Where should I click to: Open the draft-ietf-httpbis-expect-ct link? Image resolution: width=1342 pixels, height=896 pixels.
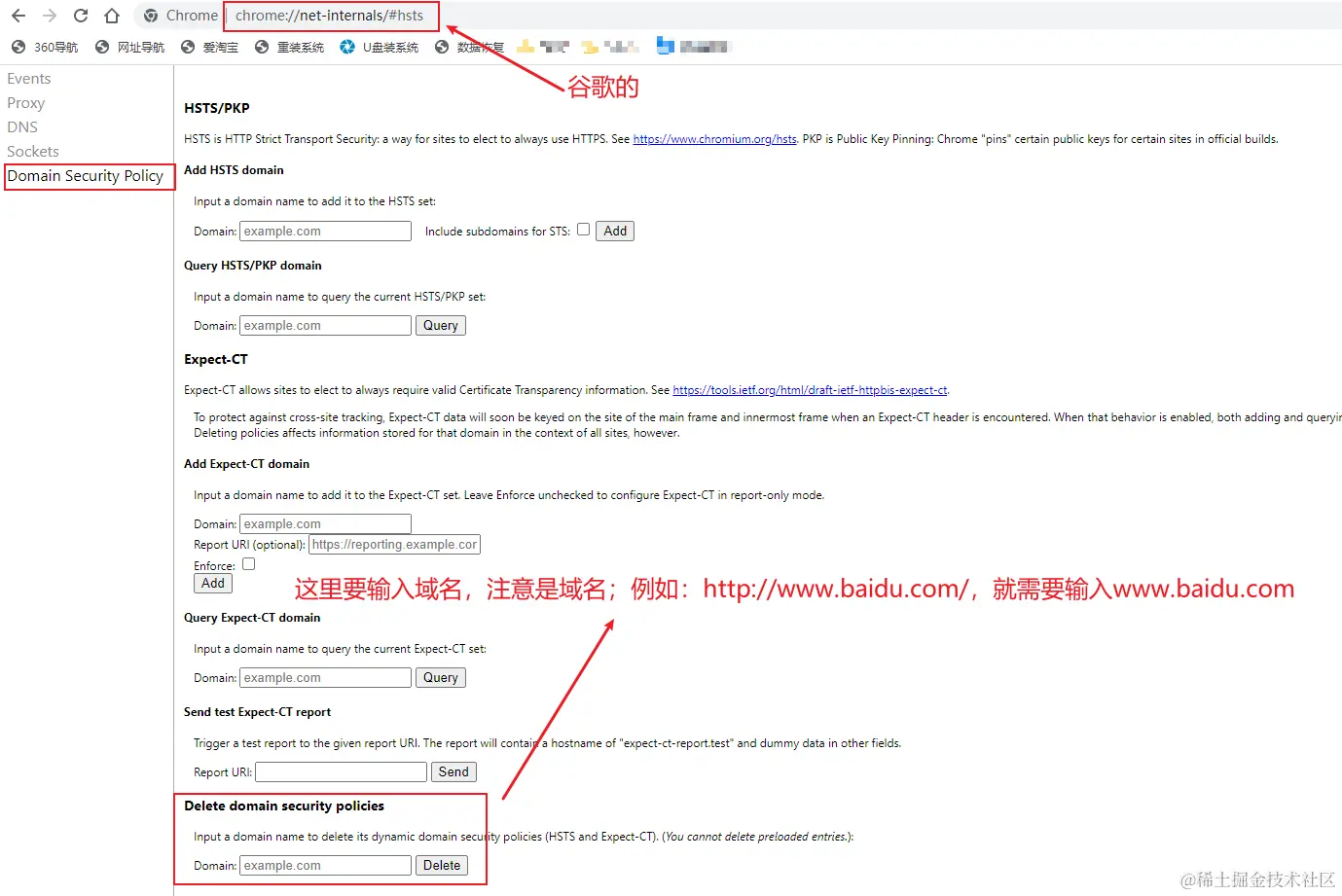pos(810,390)
